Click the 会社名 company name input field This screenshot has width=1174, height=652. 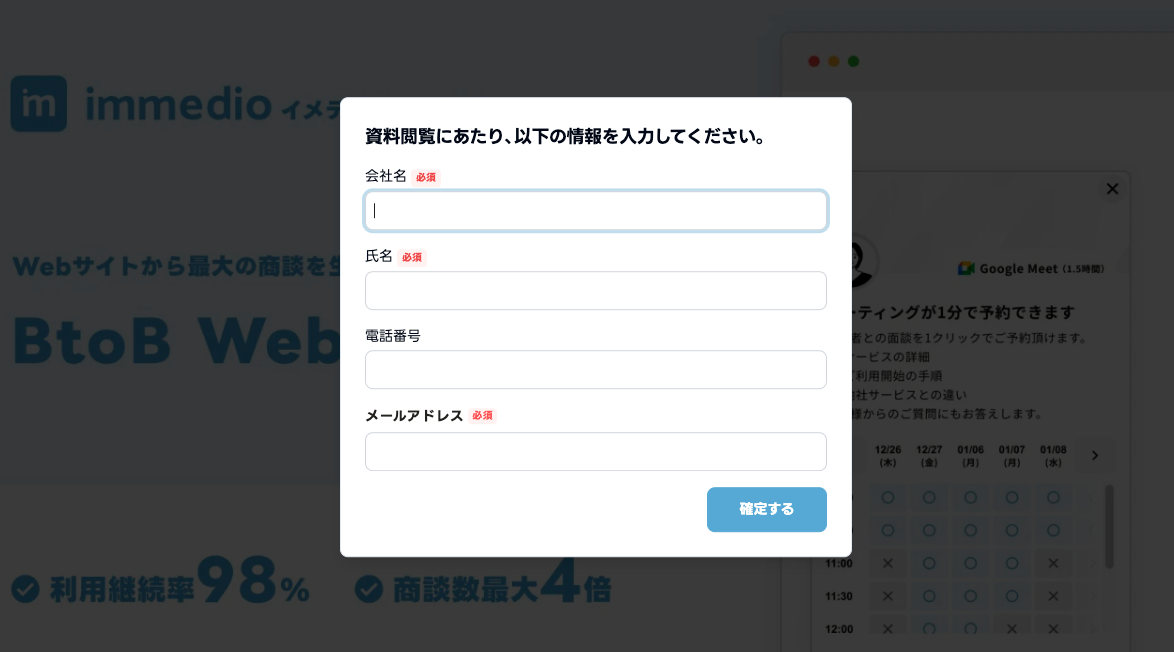tap(595, 211)
